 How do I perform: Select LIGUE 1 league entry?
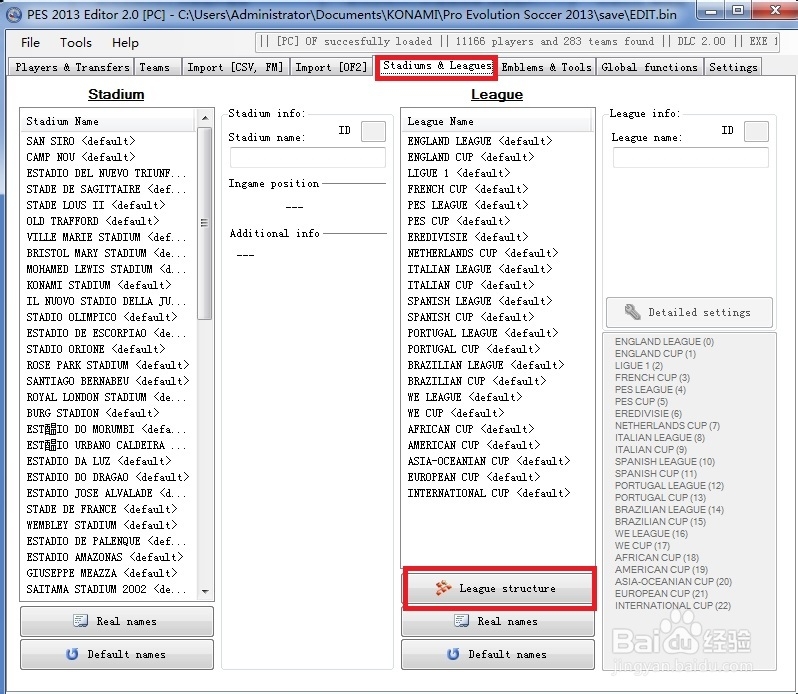point(459,173)
